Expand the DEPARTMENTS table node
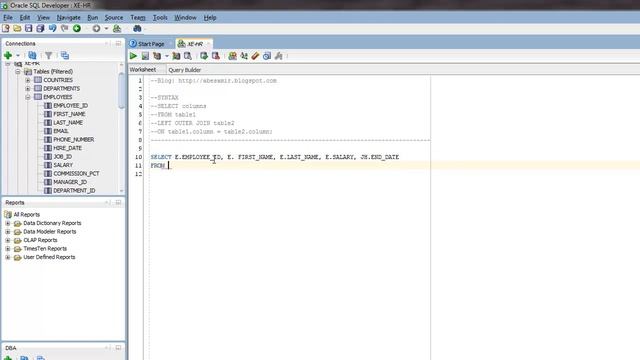The height and width of the screenshot is (360, 640). click(28, 89)
